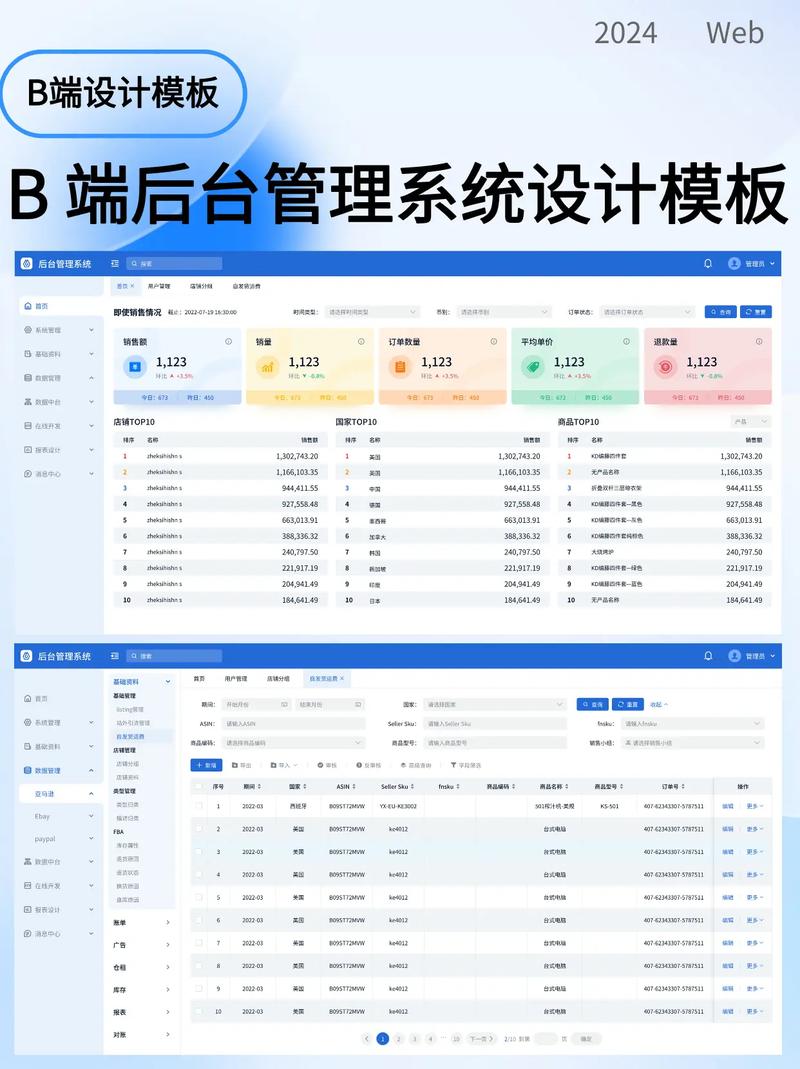
Task: Check the checkbox for table row 1
Action: [x=198, y=806]
